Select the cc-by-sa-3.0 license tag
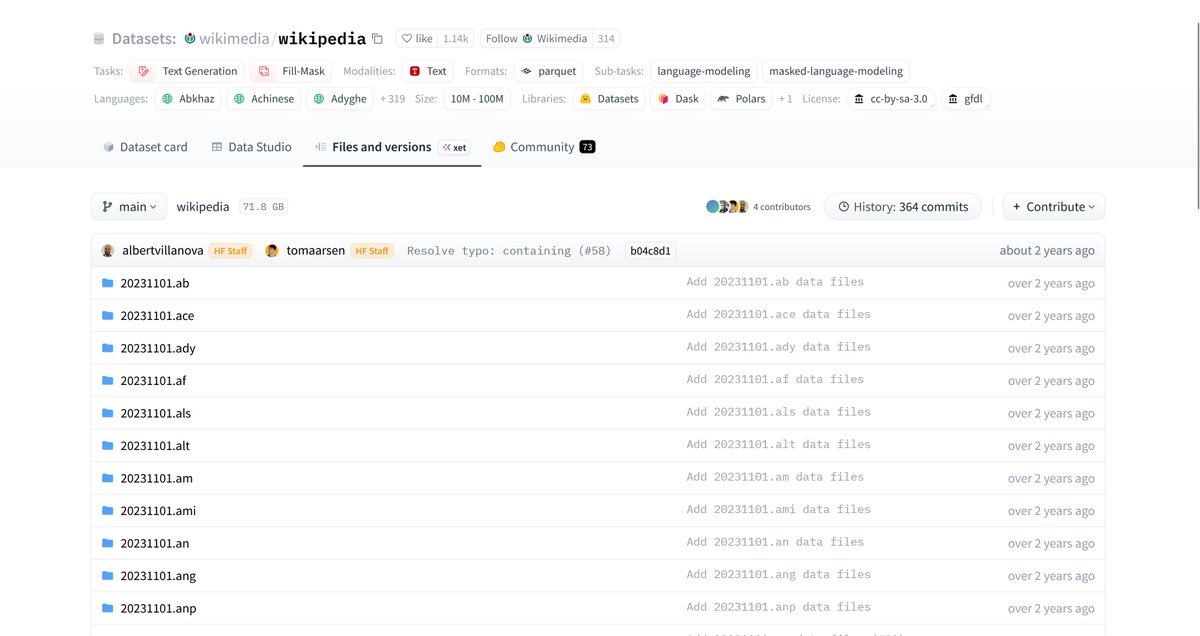Screen dimensions: 1200x636 pyautogui.click(x=891, y=99)
